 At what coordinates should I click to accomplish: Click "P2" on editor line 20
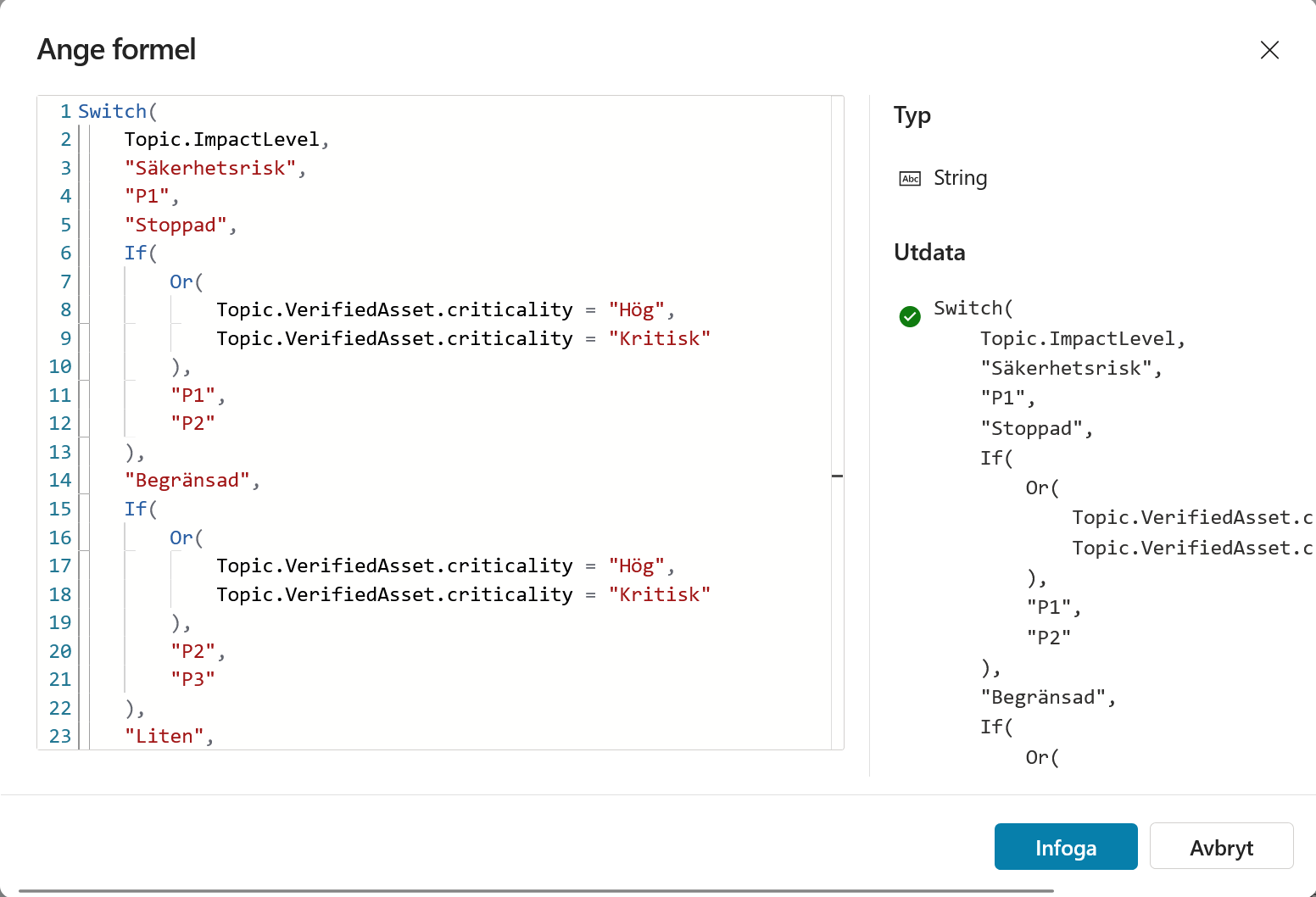click(193, 651)
